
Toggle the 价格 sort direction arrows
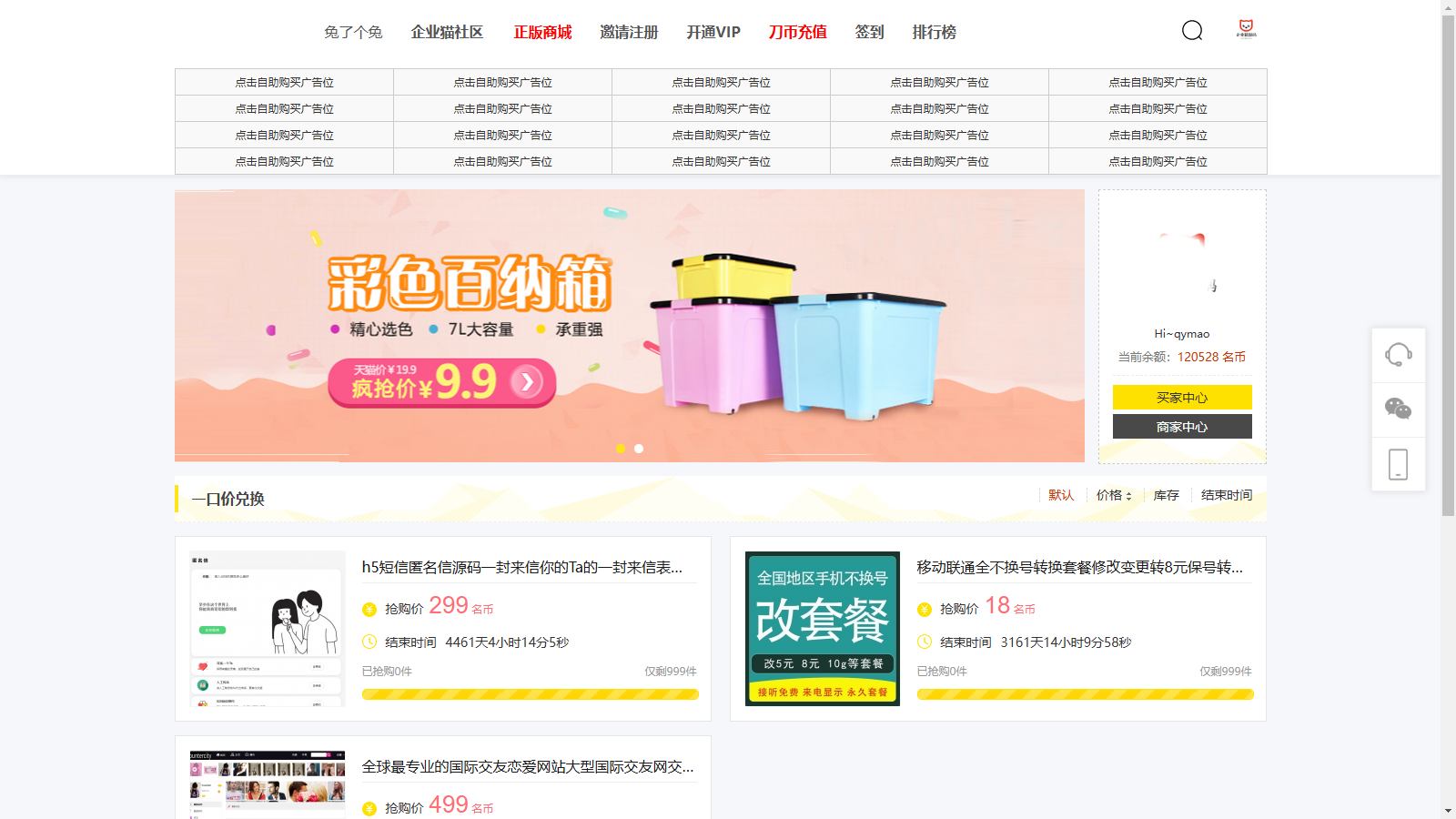click(1129, 495)
